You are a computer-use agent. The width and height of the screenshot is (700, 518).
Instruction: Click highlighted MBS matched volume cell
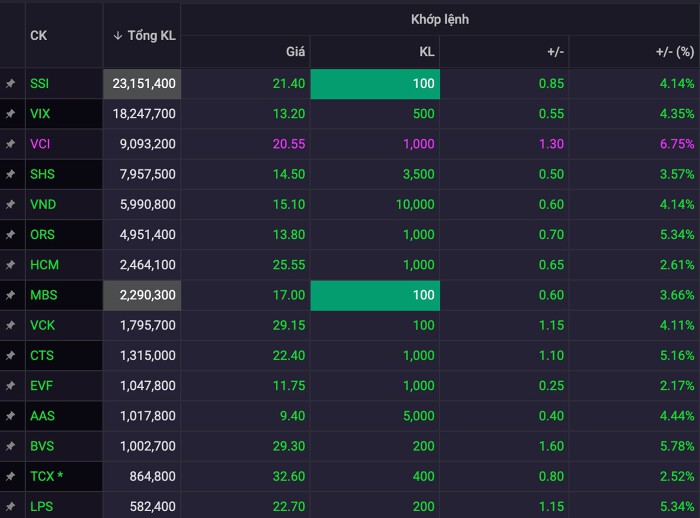[x=375, y=295]
